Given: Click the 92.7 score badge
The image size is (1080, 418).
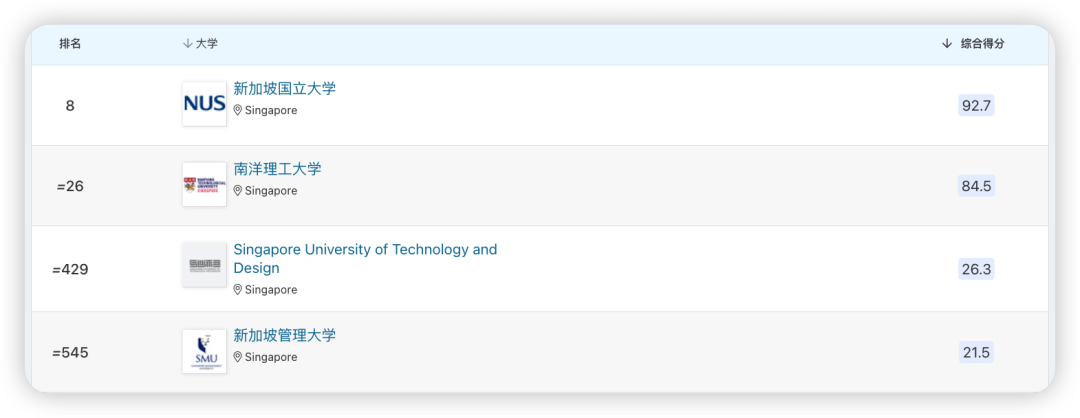Looking at the screenshot, I should click(x=976, y=105).
